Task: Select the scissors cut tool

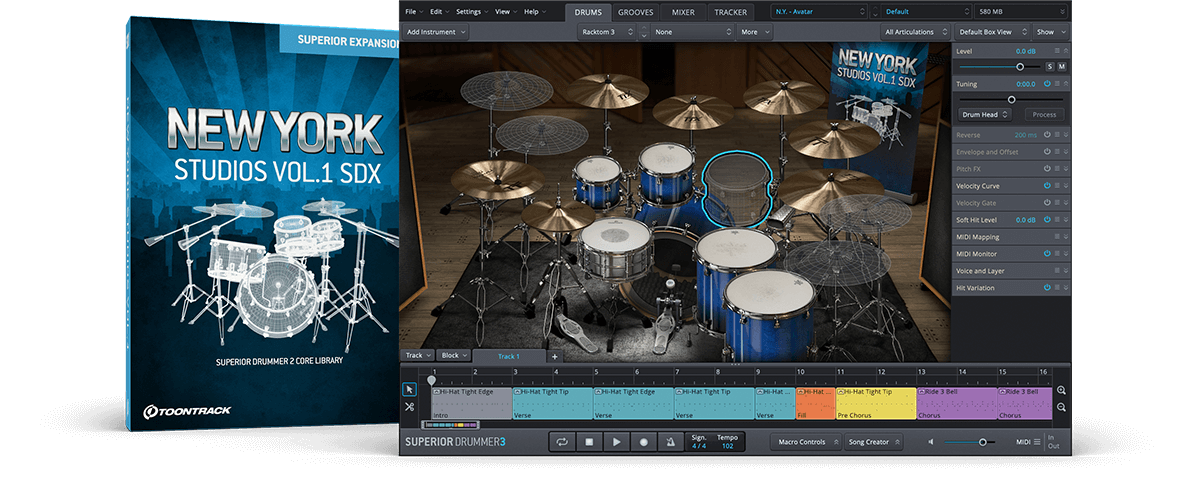Action: (409, 407)
